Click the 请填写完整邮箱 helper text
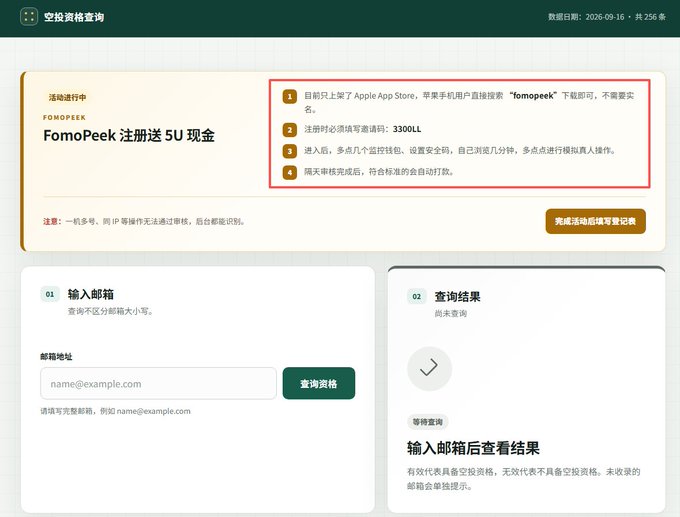This screenshot has height=517, width=680. pos(115,411)
